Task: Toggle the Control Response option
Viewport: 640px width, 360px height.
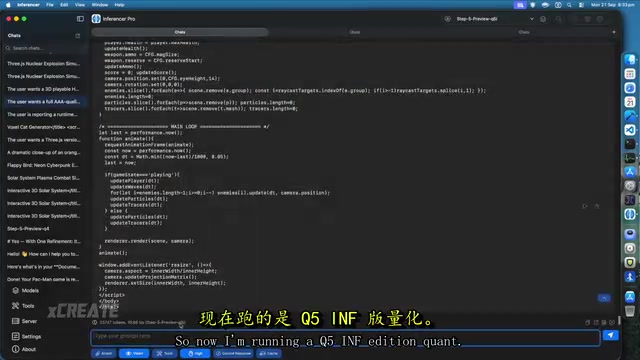Action: coord(233,353)
